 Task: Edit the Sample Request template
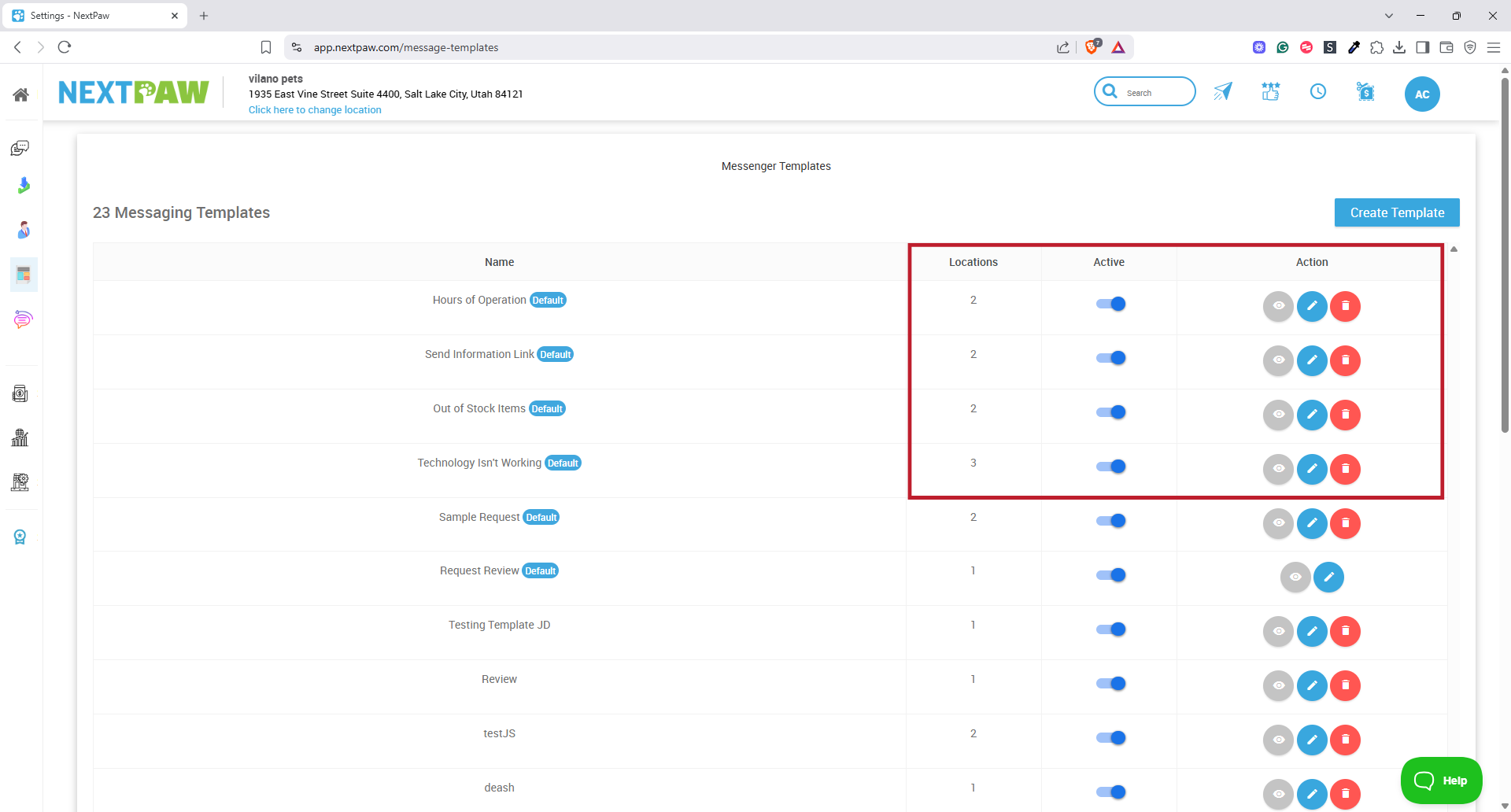click(x=1312, y=523)
